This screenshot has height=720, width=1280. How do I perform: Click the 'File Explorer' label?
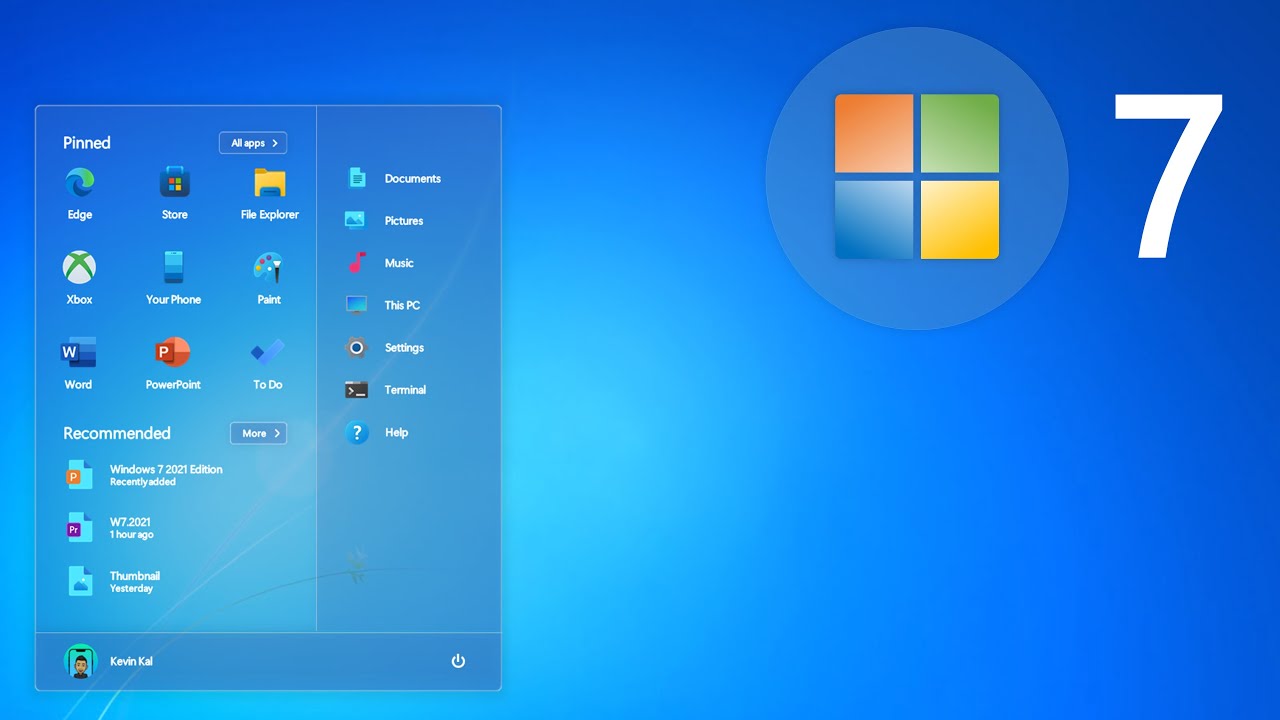[270, 215]
